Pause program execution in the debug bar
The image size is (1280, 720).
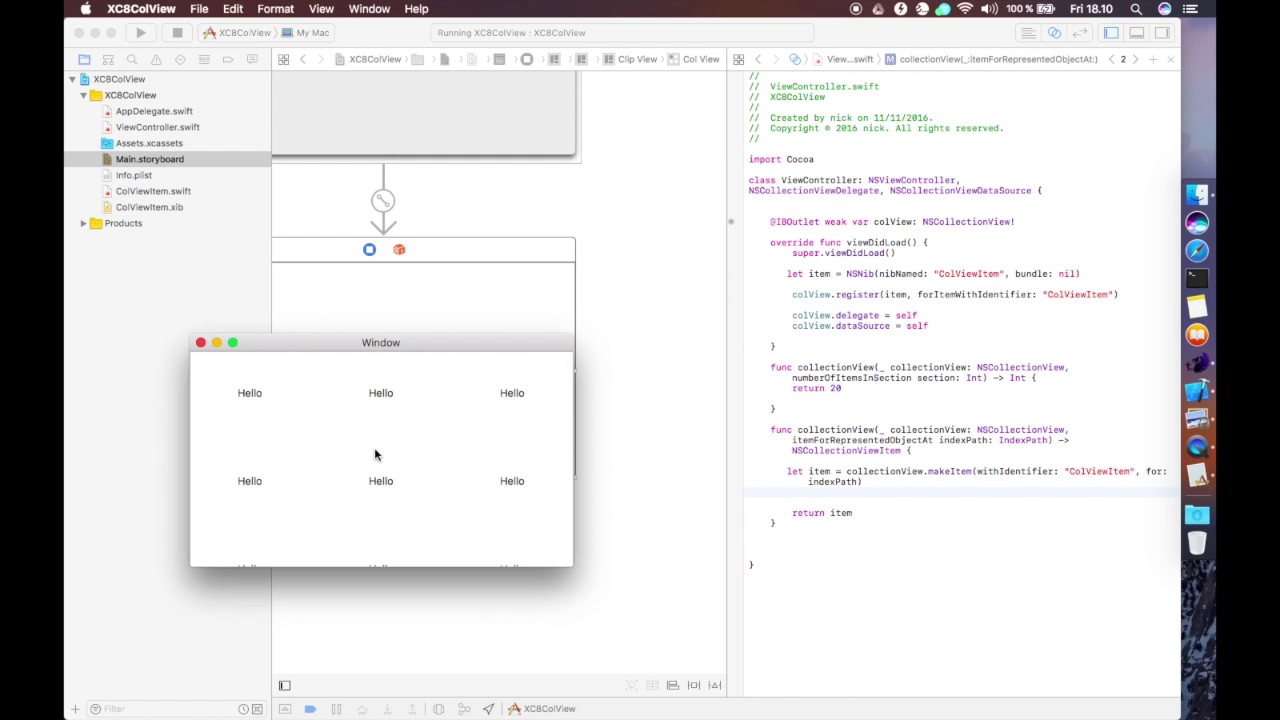(x=336, y=709)
